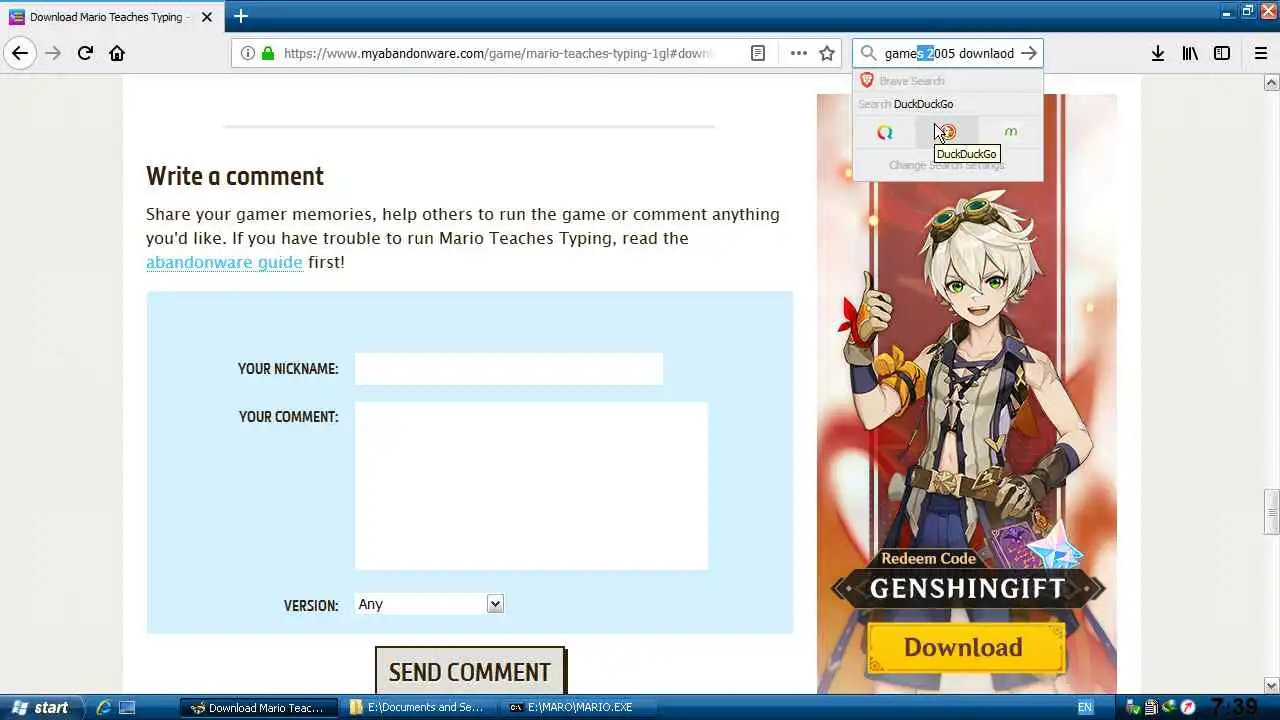Switch to E:\MARO\MARIO.EXE taskbar window
Screen dimensions: 1280x720
coord(580,707)
